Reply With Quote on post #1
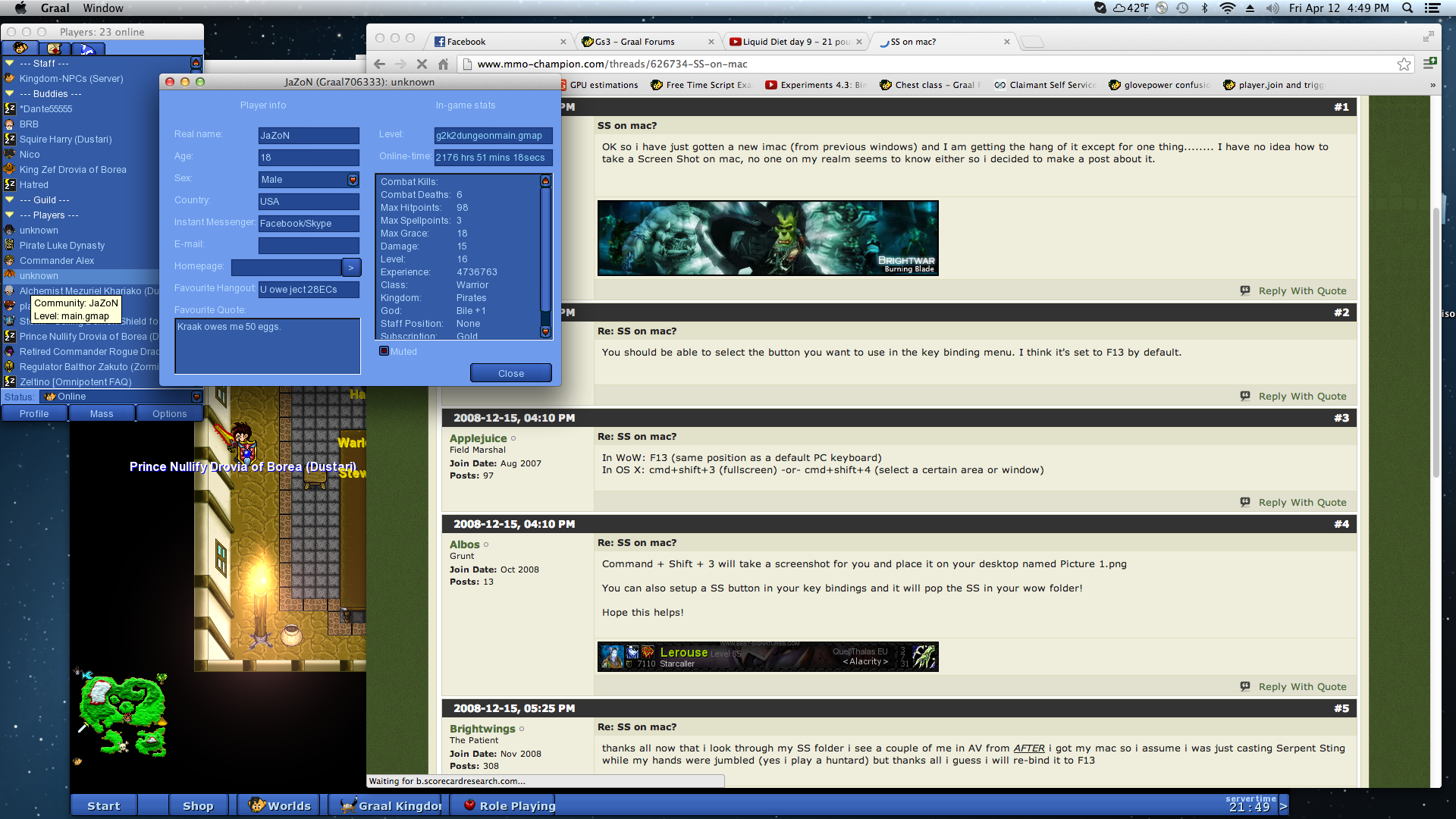This screenshot has height=819, width=1456. 1294,290
